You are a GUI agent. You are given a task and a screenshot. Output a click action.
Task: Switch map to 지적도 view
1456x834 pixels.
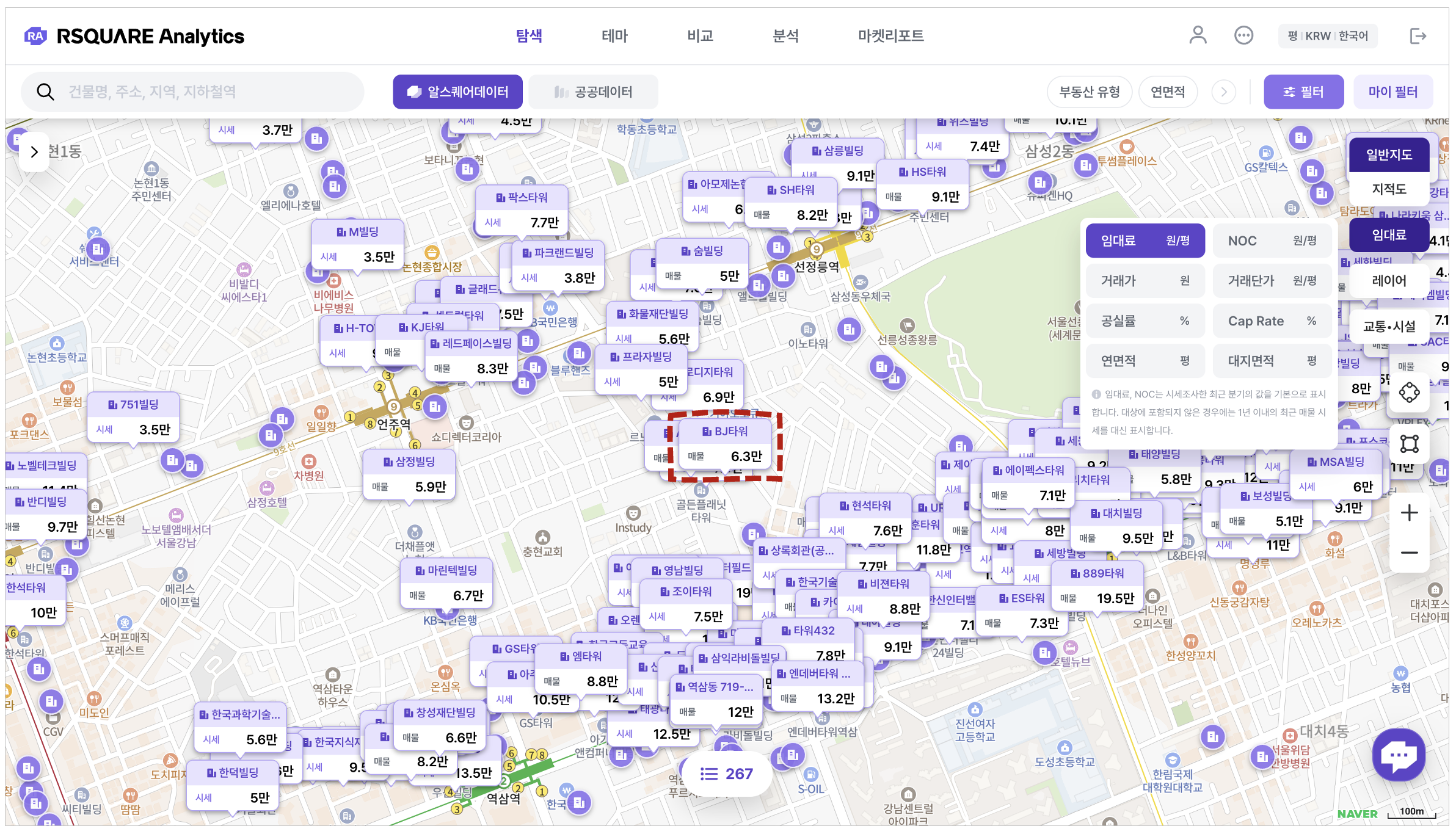(1389, 189)
